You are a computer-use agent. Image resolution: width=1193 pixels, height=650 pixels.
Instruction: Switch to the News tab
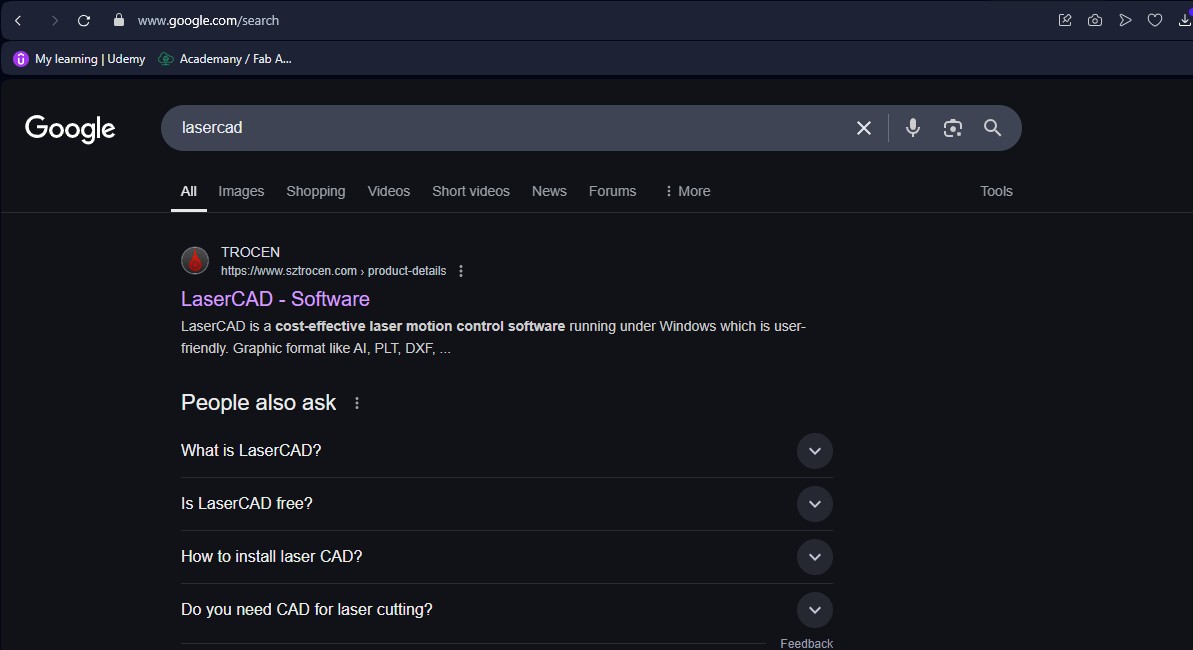pos(549,191)
